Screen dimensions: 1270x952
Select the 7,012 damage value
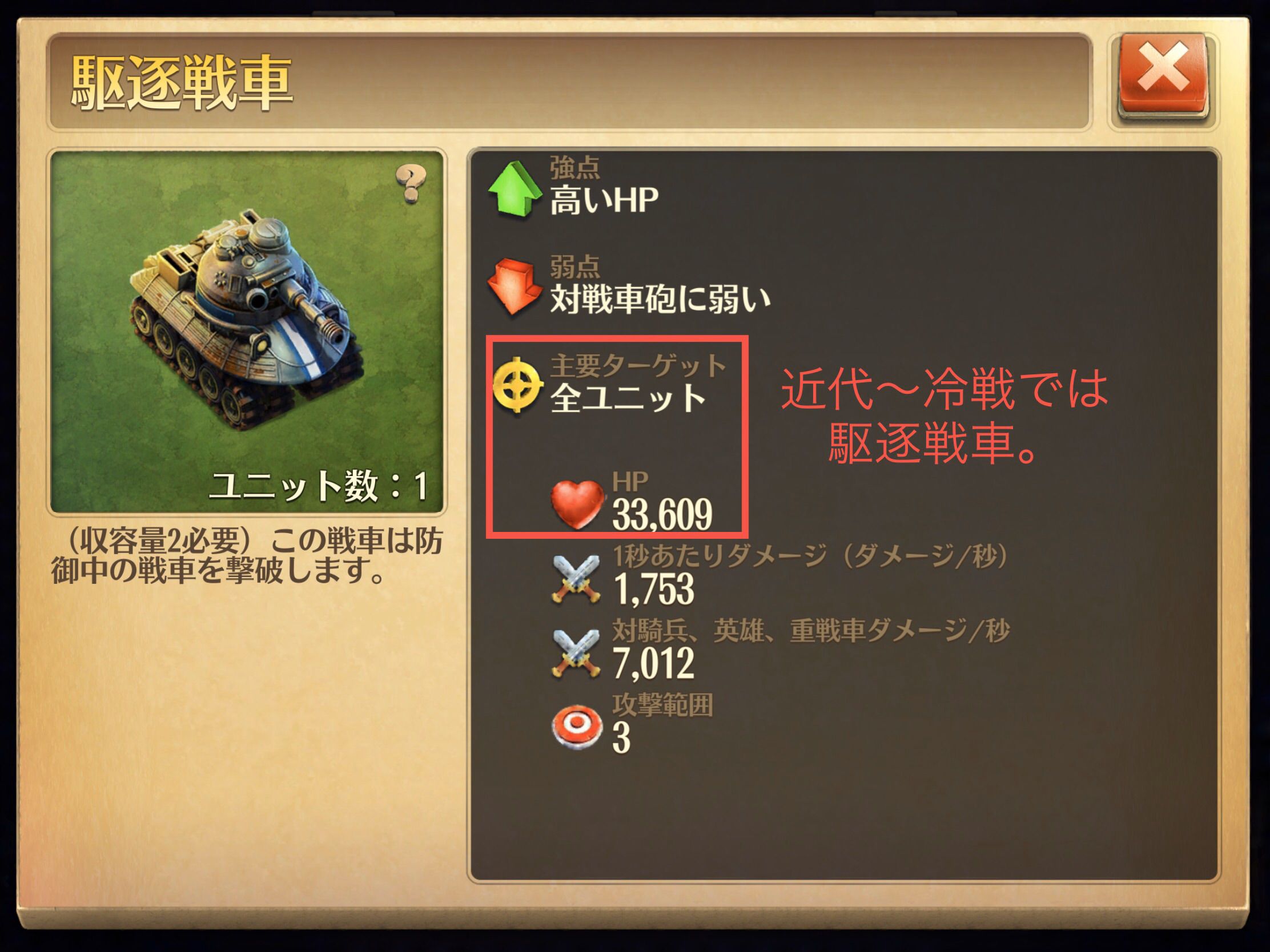tap(653, 663)
